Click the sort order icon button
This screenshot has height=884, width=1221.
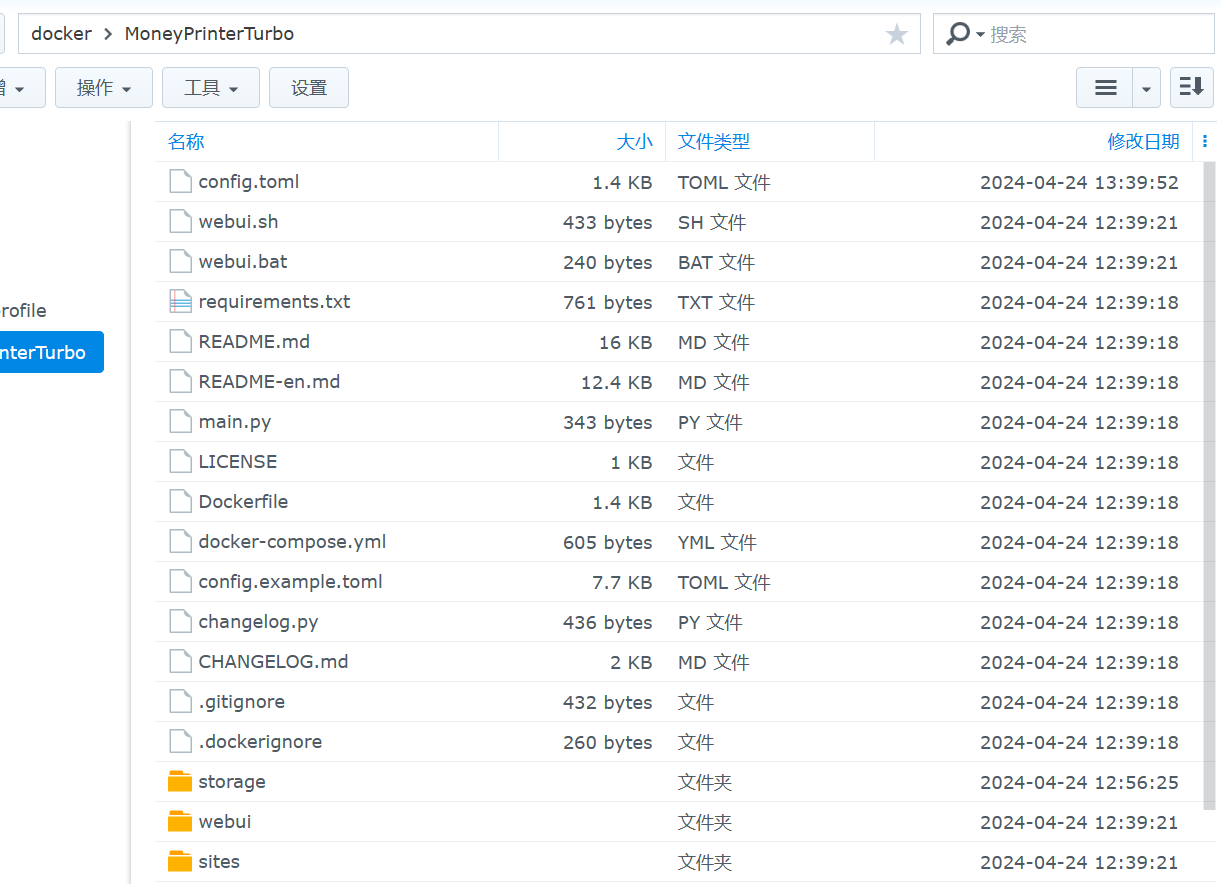coord(1191,88)
